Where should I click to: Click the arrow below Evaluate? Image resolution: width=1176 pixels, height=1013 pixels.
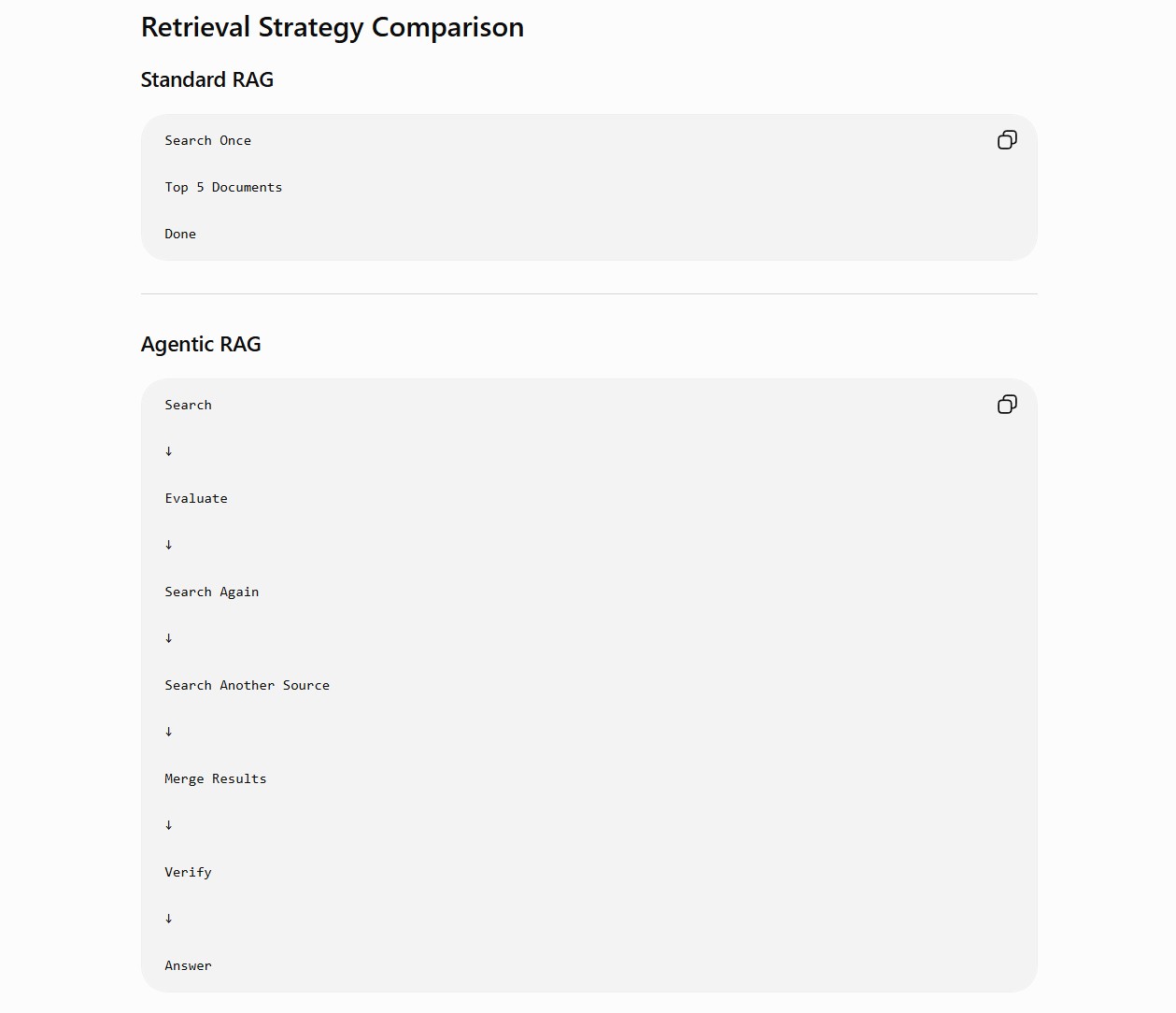[x=169, y=545]
